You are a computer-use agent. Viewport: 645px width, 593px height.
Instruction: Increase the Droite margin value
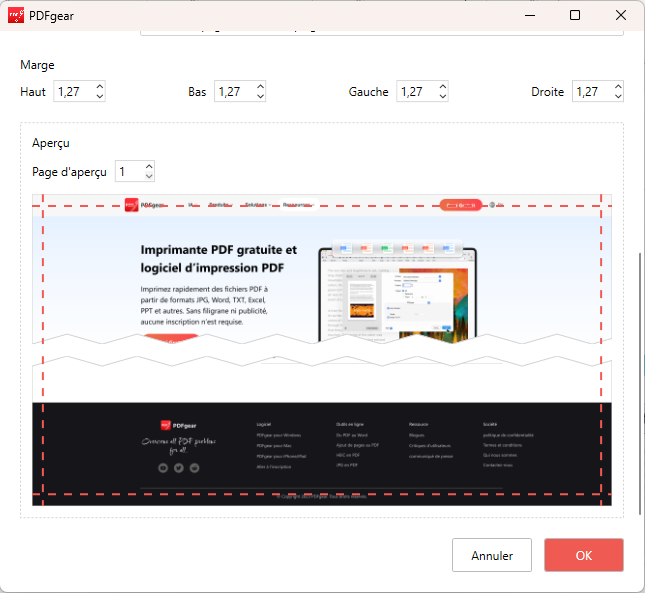[x=618, y=87]
